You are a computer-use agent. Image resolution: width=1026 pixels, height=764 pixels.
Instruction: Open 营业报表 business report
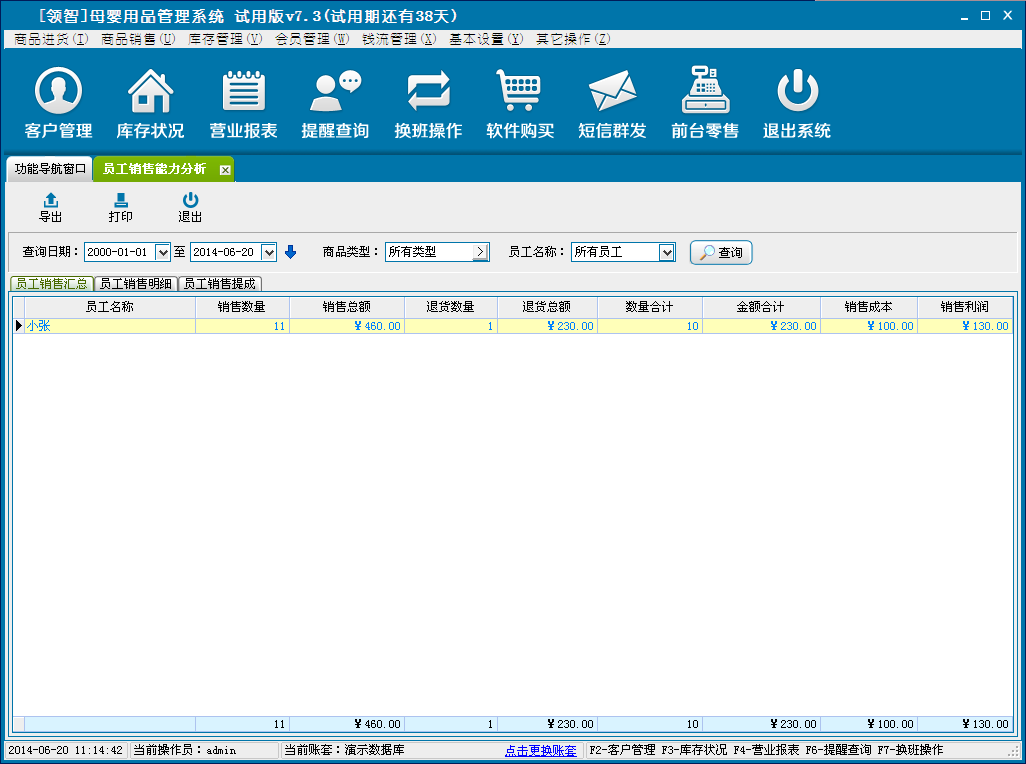pyautogui.click(x=243, y=104)
